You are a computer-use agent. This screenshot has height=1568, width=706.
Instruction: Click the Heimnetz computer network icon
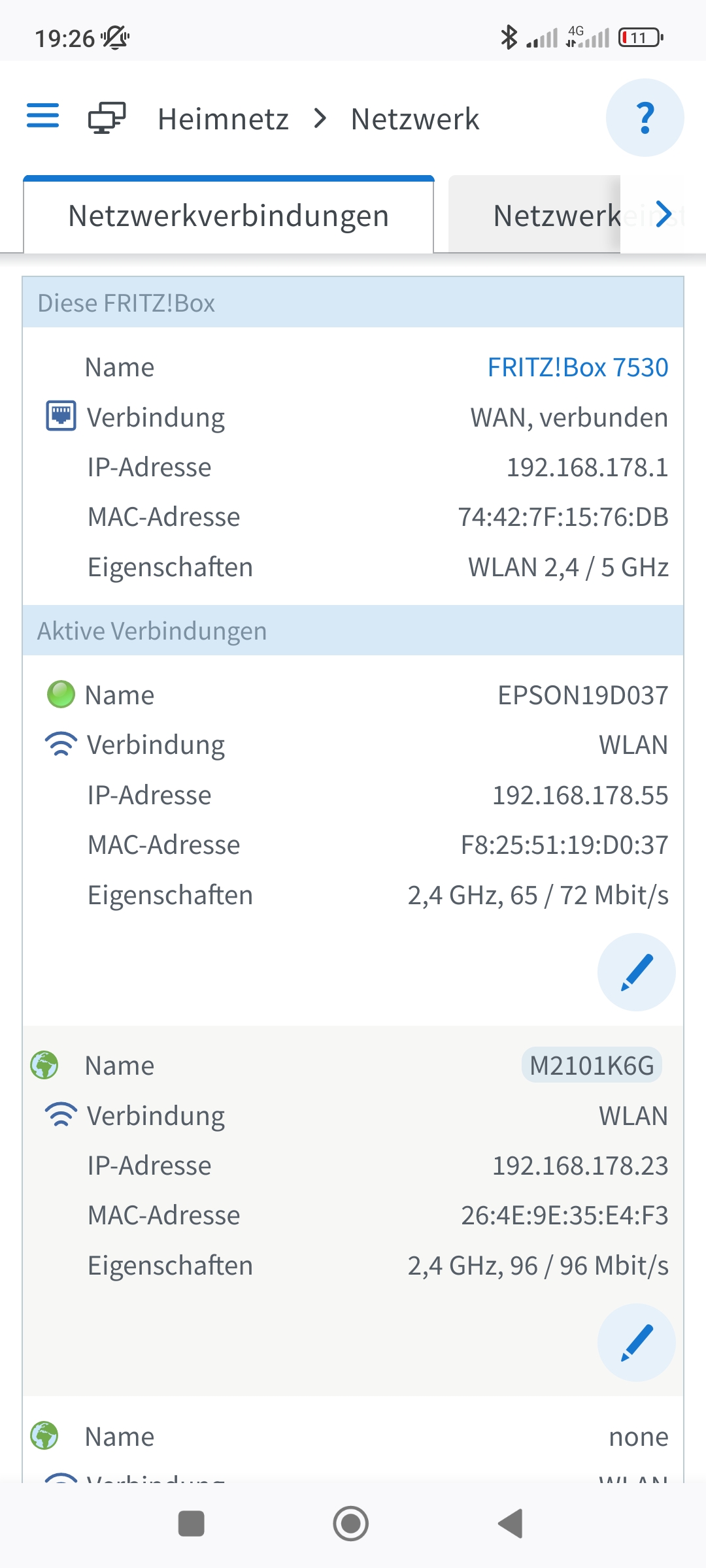click(107, 118)
